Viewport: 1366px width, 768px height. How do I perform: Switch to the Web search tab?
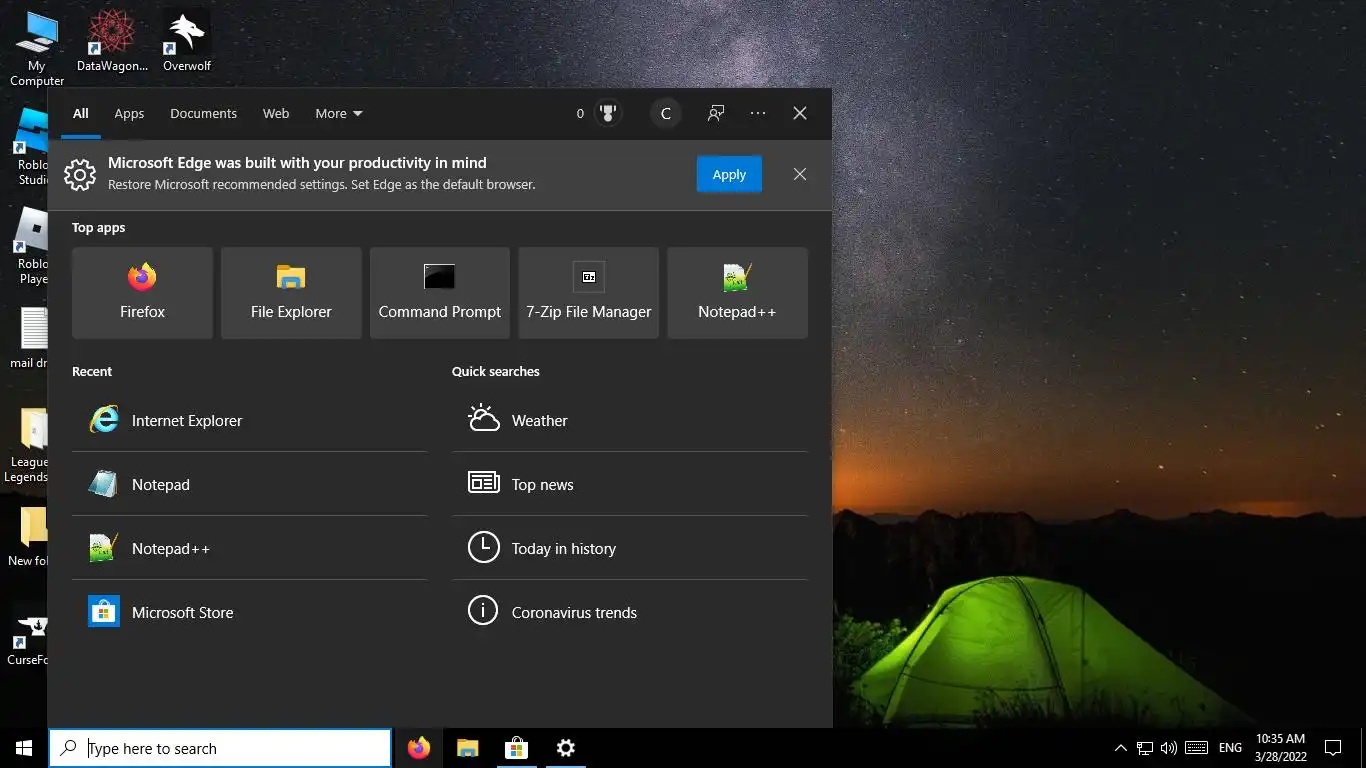276,113
